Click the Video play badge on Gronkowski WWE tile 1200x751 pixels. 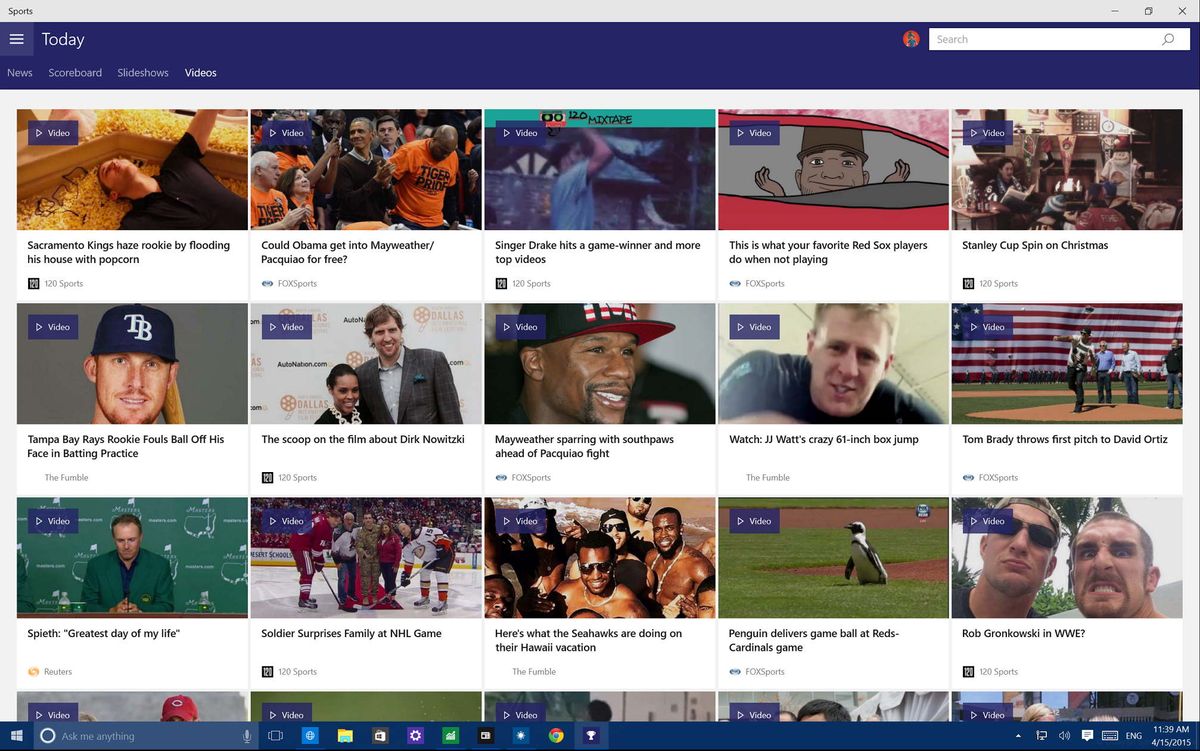986,521
